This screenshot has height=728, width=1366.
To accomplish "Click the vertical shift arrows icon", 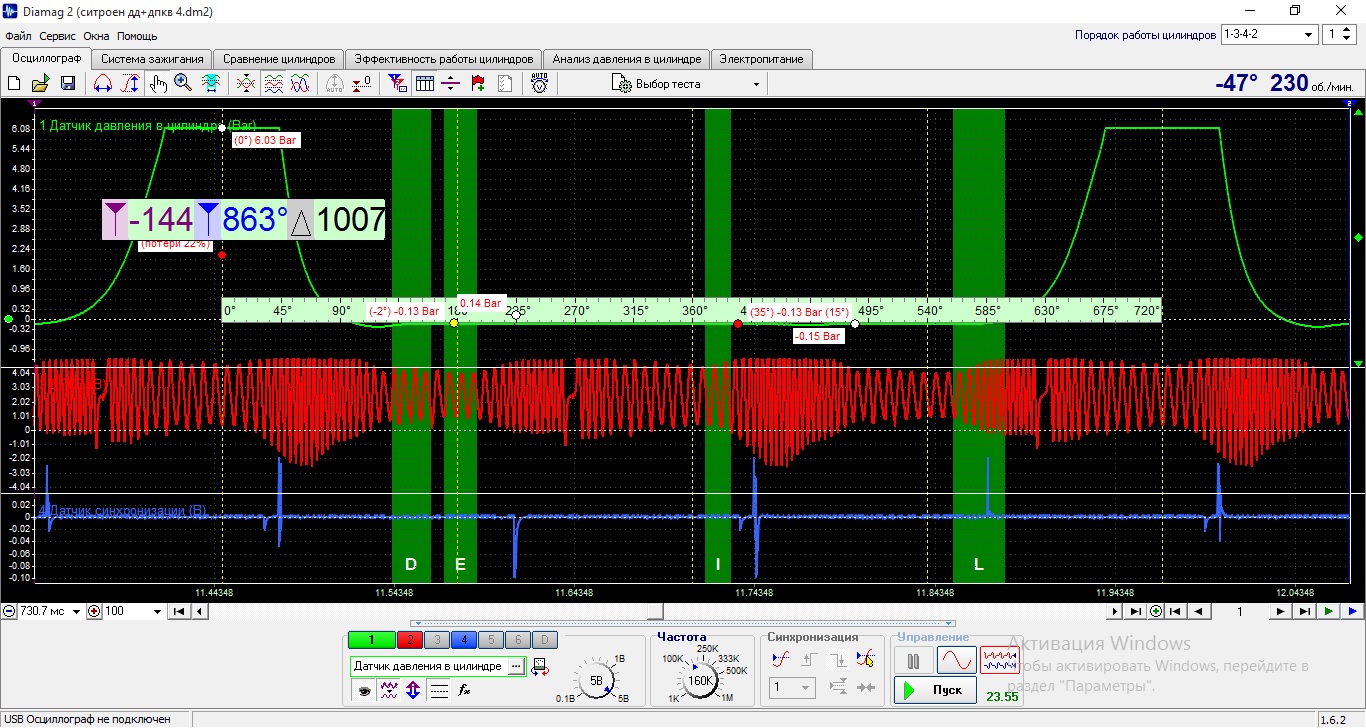I will tap(413, 690).
